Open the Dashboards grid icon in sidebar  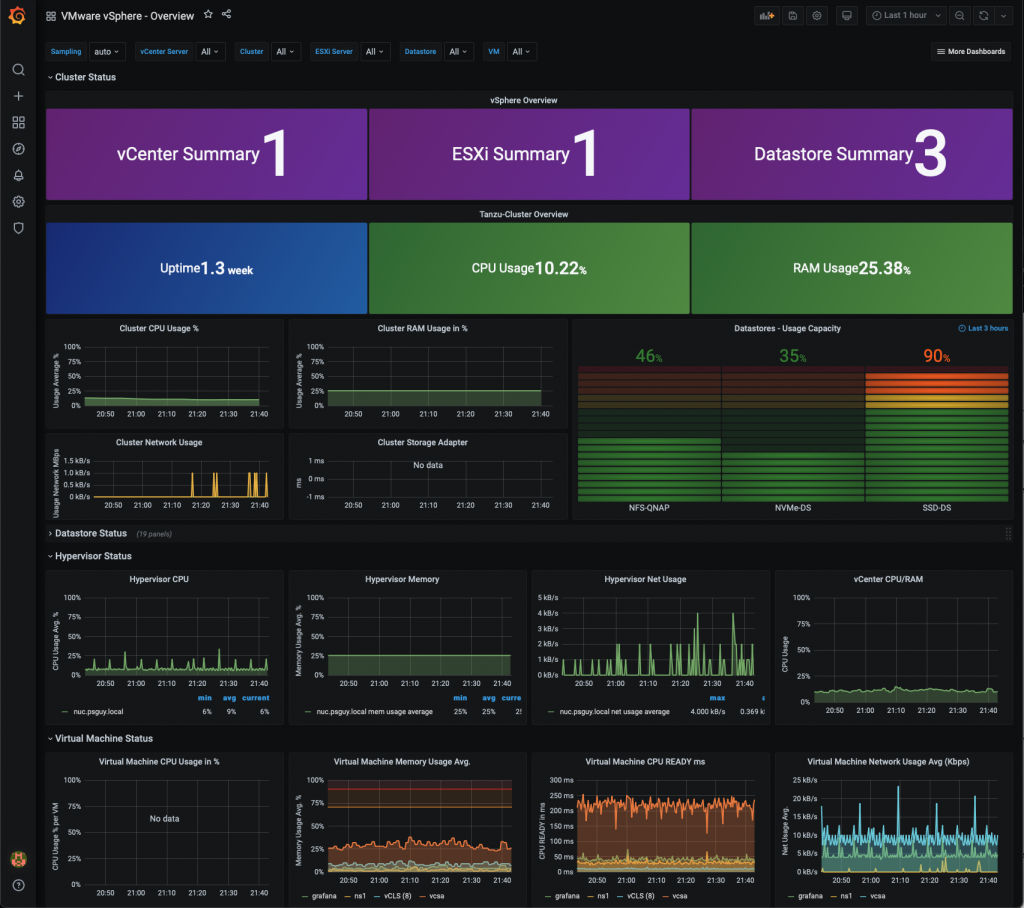(x=18, y=122)
